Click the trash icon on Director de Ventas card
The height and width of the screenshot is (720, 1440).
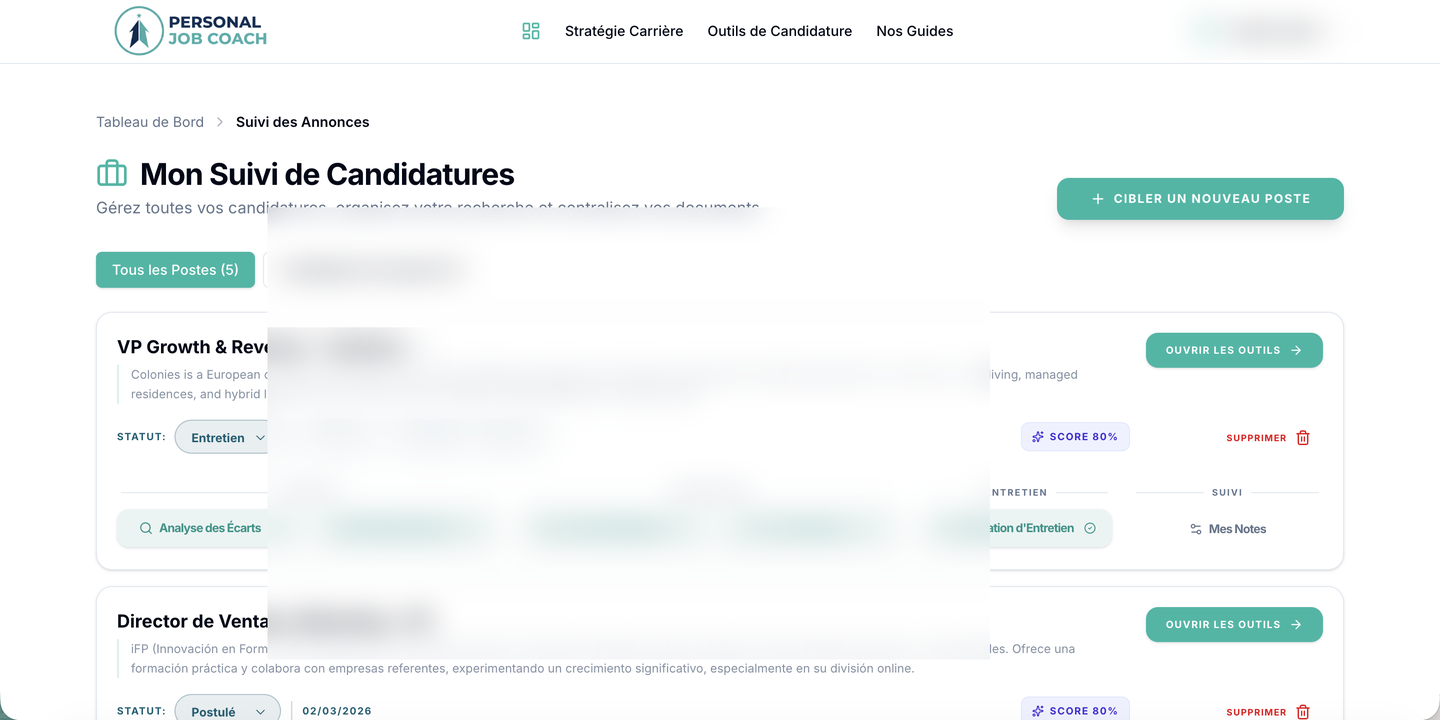[1303, 712]
